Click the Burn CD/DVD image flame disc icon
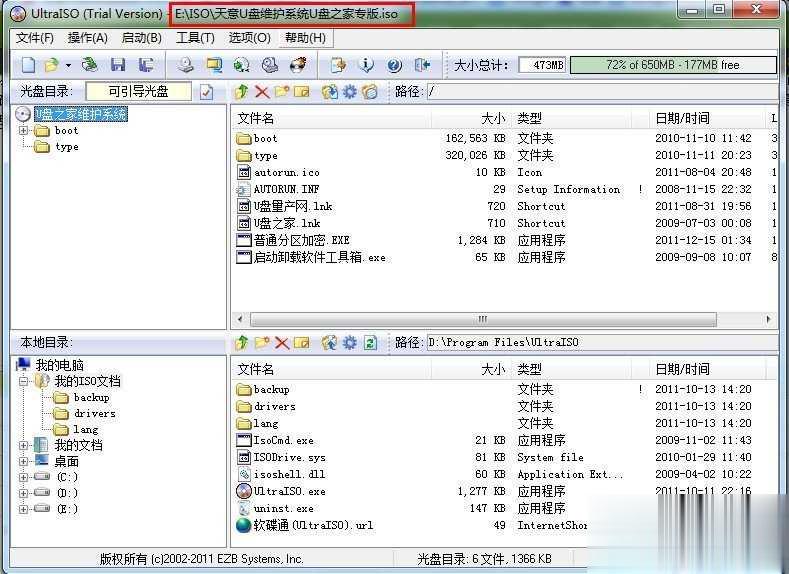This screenshot has height=574, width=789. click(298, 65)
